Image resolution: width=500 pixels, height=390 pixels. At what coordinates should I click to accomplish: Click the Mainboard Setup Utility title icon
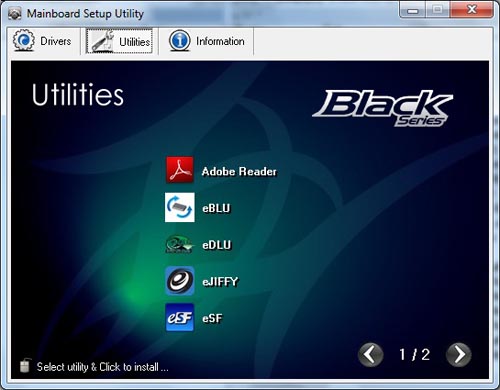pyautogui.click(x=15, y=14)
